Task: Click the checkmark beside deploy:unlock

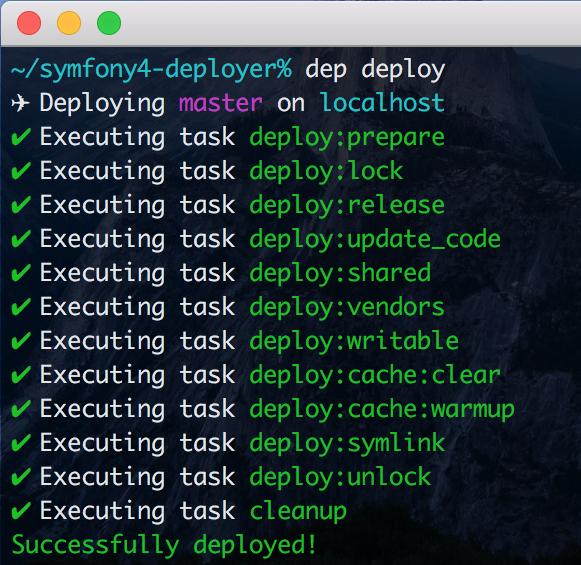Action: pos(21,476)
